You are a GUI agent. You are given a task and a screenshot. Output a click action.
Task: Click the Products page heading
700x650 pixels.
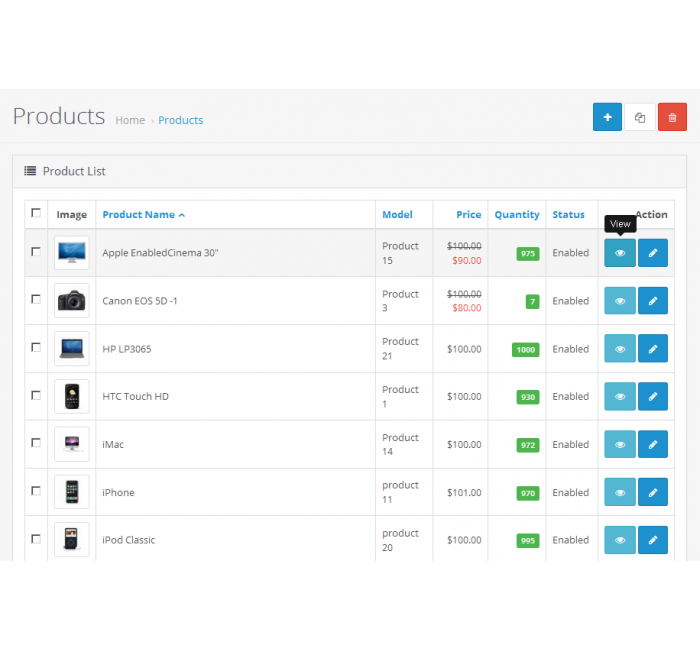pos(59,117)
